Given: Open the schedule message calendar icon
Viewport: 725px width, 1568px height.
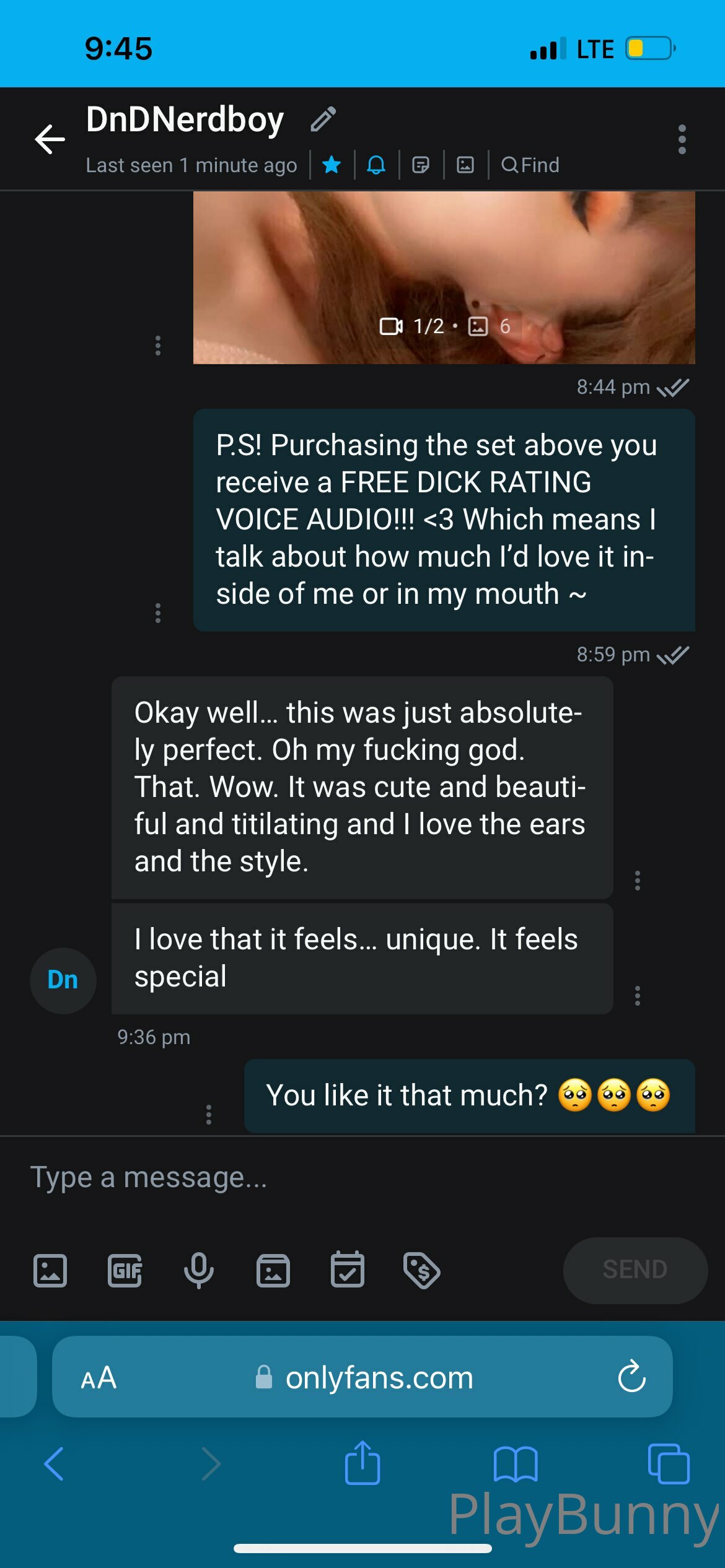Looking at the screenshot, I should pos(348,1270).
